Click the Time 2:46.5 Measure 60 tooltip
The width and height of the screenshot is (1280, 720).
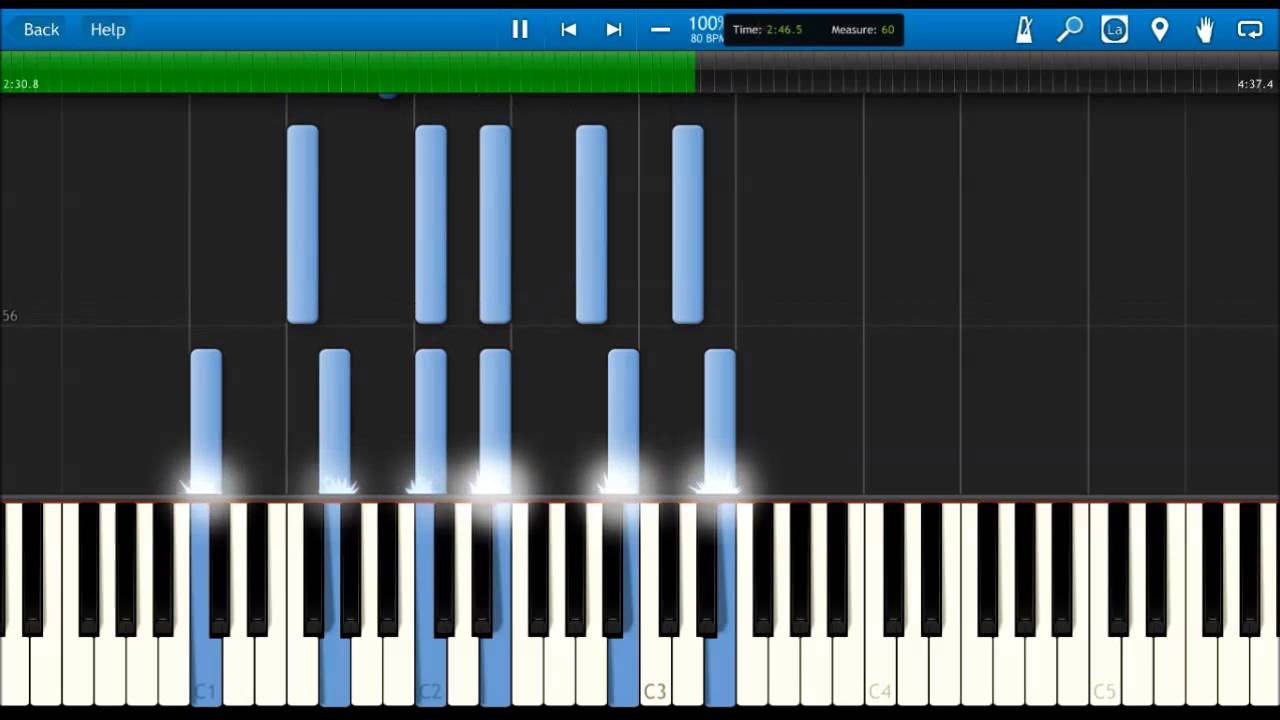(814, 30)
